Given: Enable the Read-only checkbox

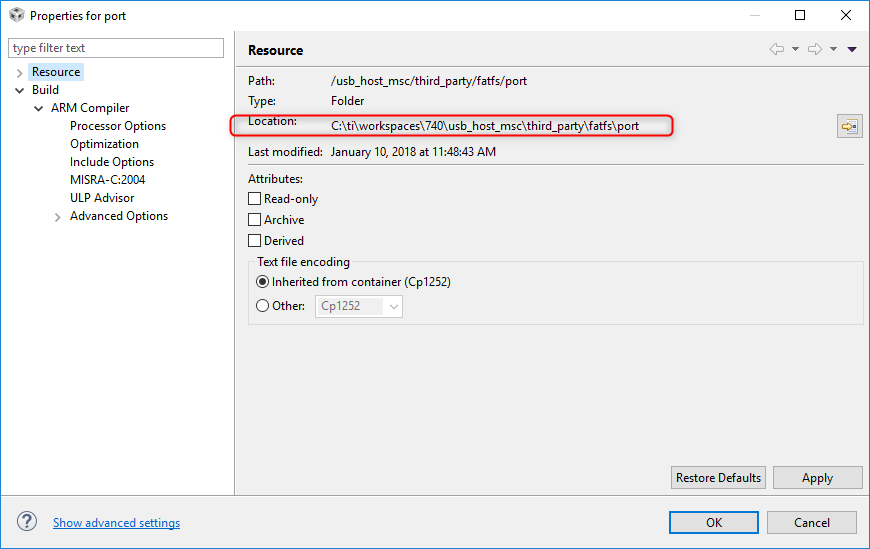Looking at the screenshot, I should 255,199.
